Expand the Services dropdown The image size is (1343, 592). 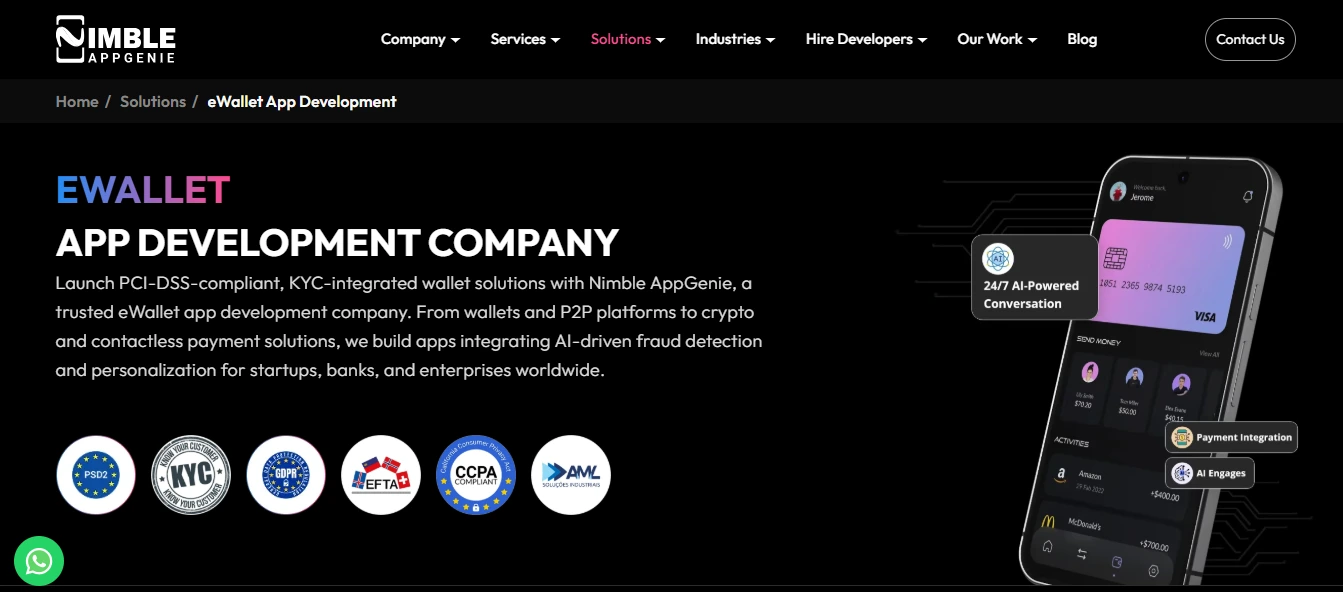point(524,39)
